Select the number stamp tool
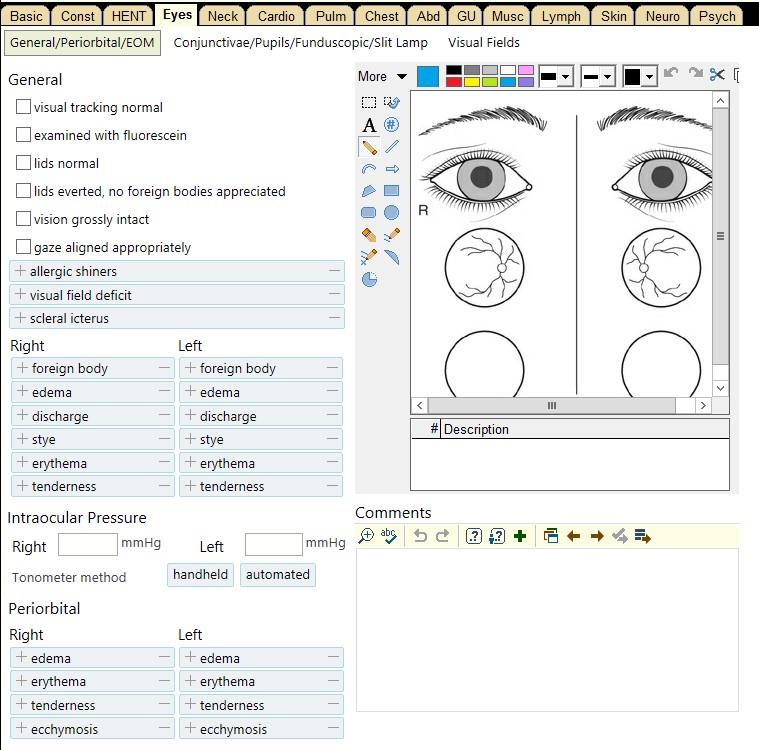The image size is (759, 750). 392,125
